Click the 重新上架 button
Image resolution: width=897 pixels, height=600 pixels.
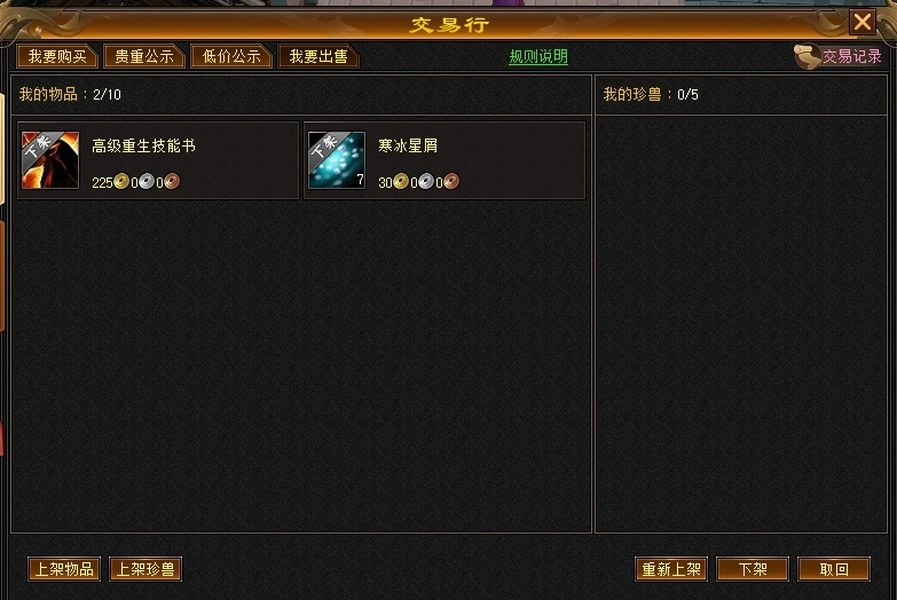[671, 569]
